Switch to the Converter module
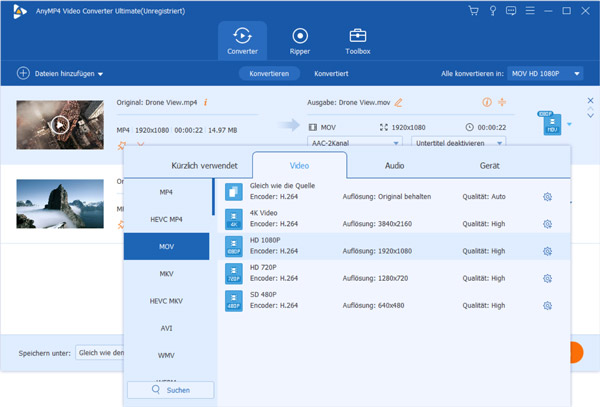Image resolution: width=600 pixels, height=407 pixels. [242, 41]
